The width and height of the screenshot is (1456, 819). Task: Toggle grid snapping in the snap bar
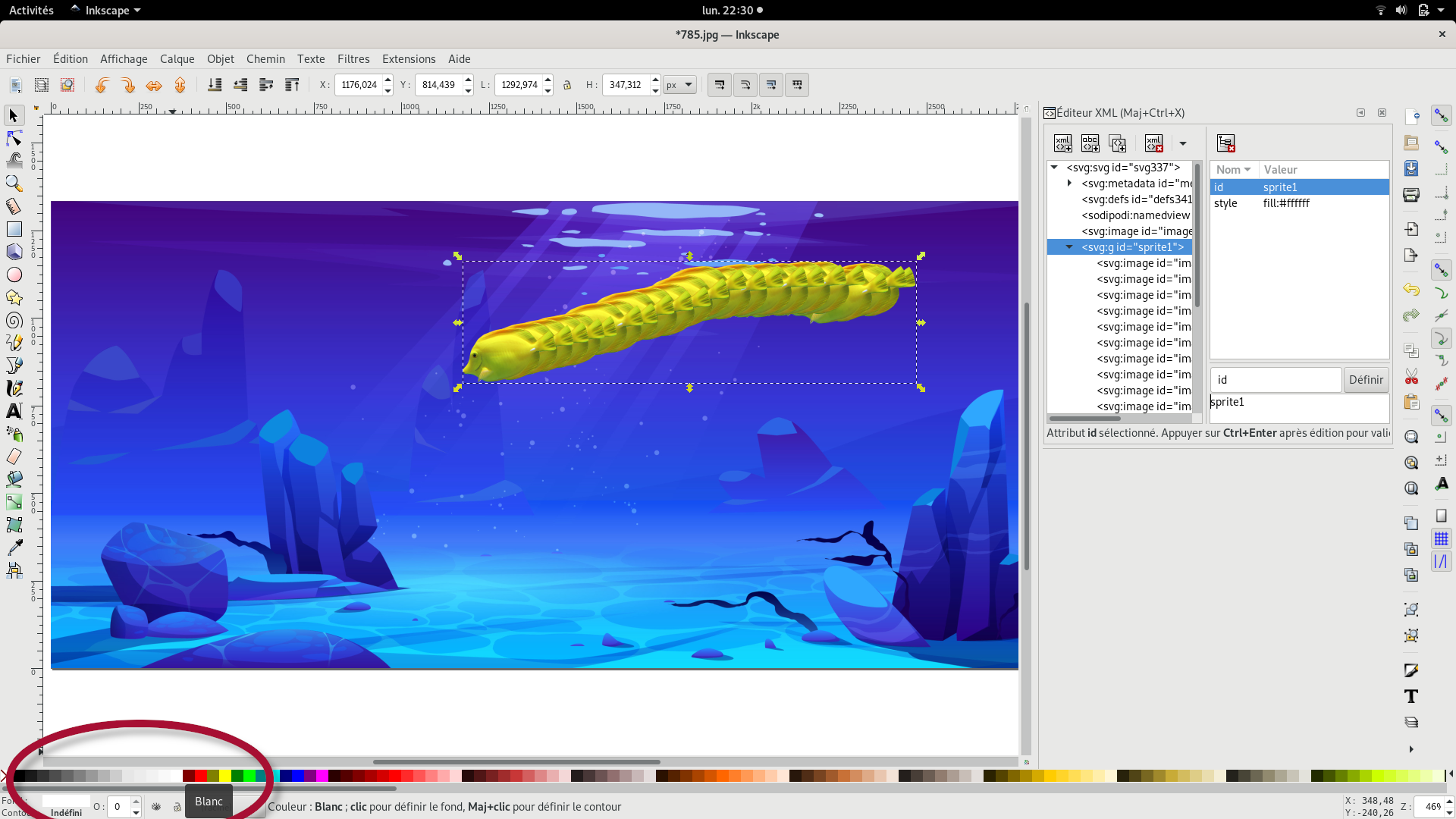[x=1441, y=539]
